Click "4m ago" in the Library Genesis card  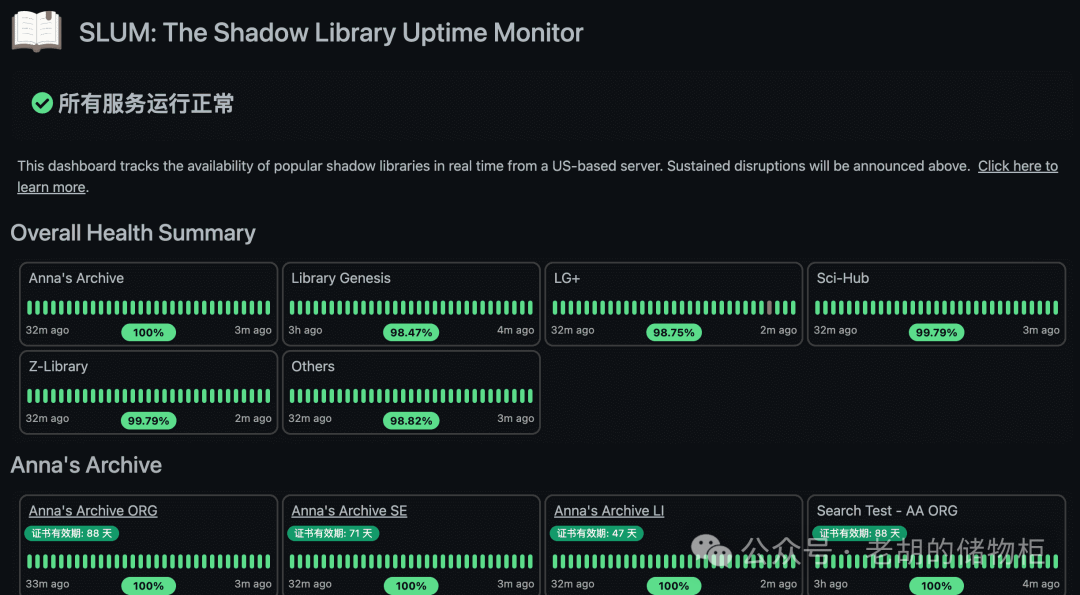pos(516,331)
